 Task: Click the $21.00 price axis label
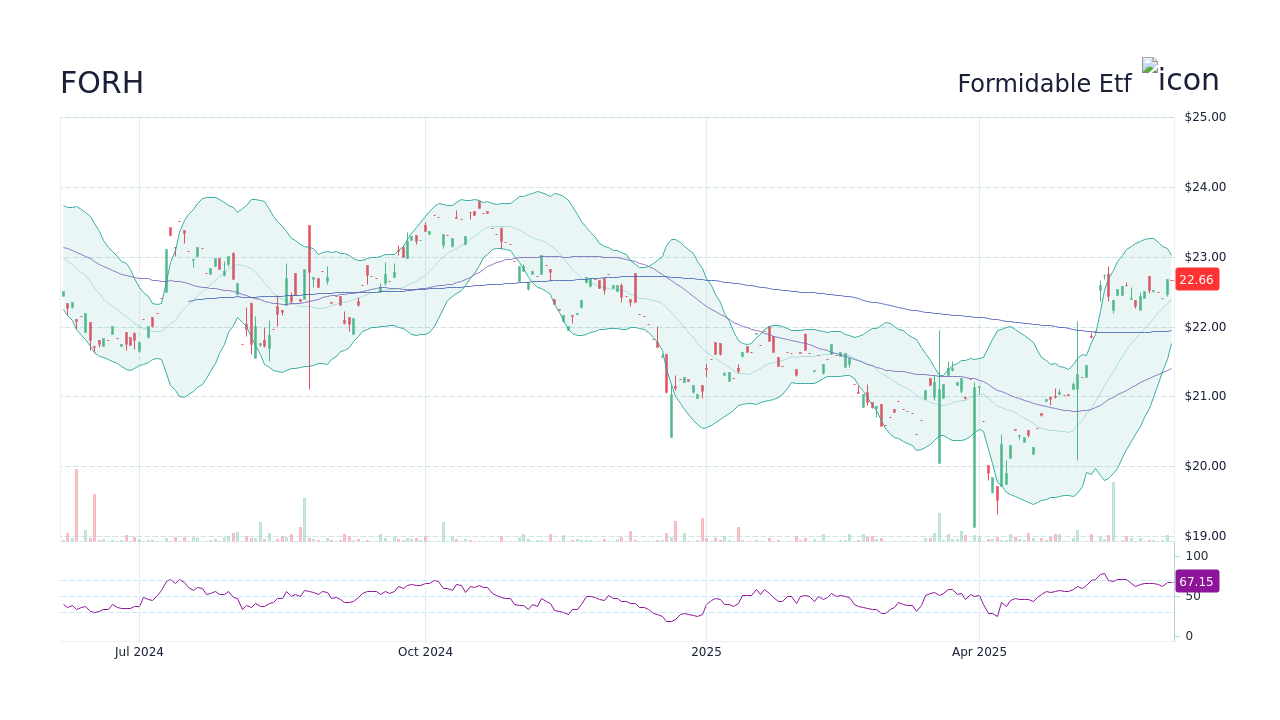coord(1205,396)
